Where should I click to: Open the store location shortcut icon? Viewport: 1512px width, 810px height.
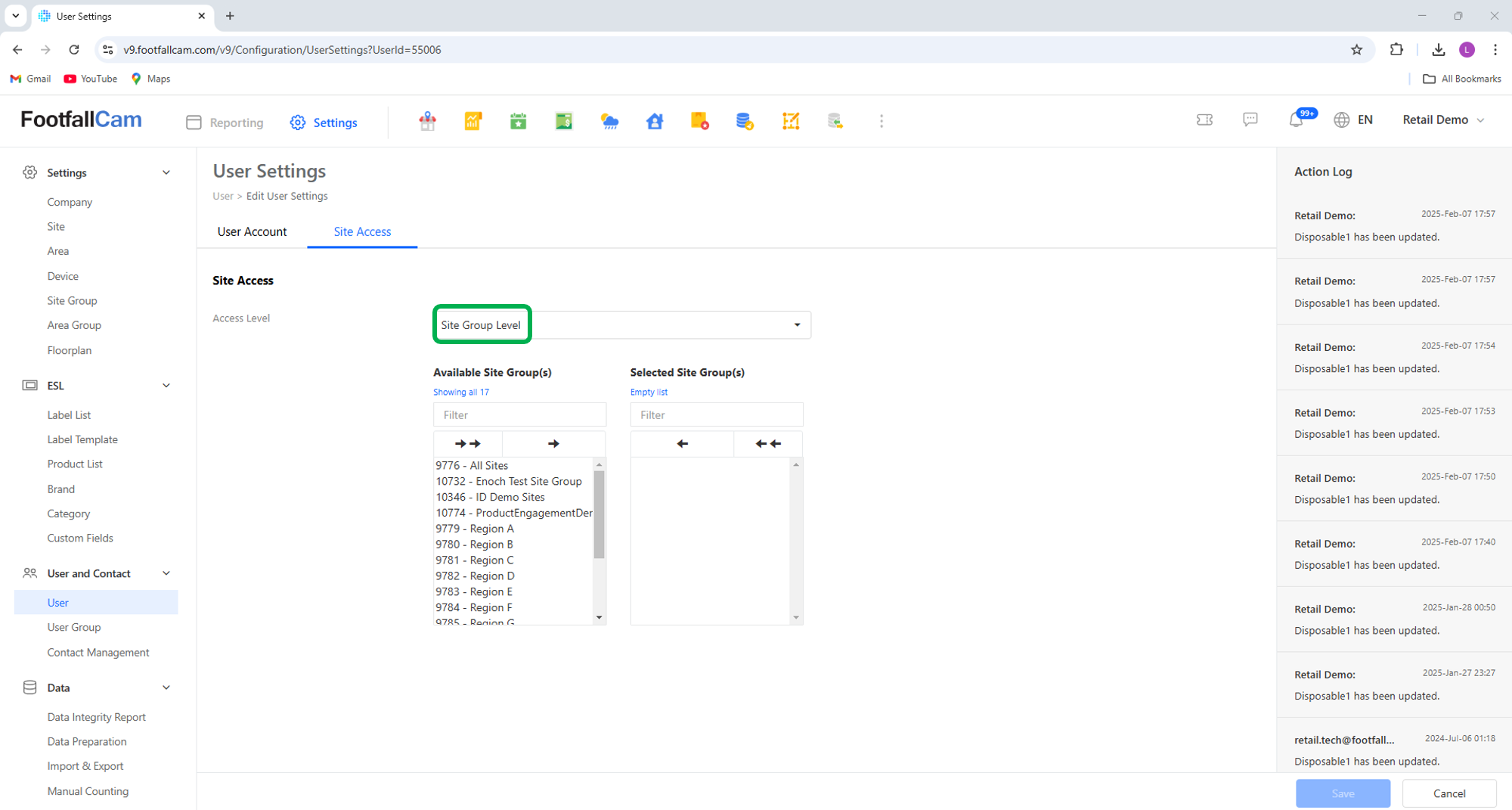tap(428, 121)
